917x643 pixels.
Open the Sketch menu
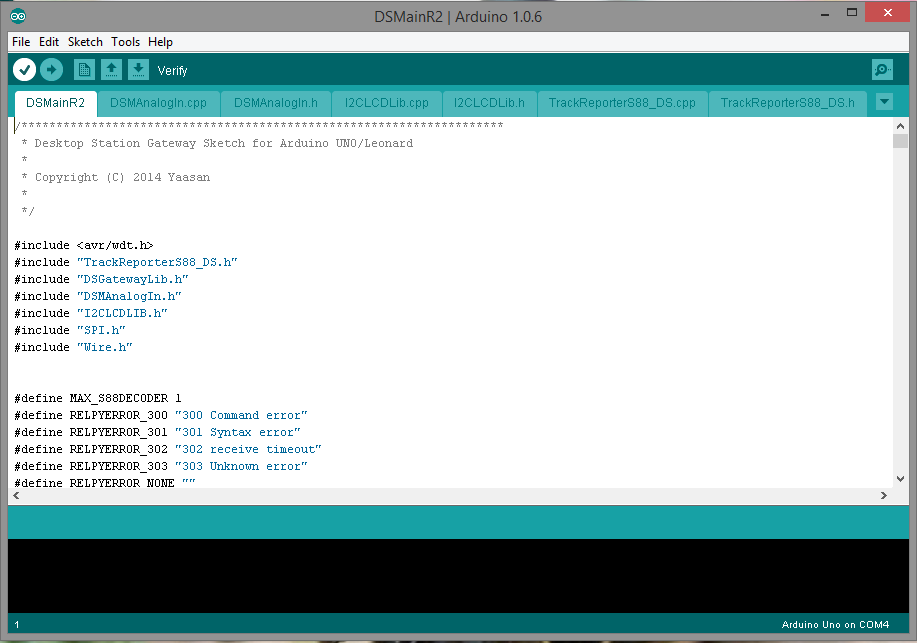[85, 42]
